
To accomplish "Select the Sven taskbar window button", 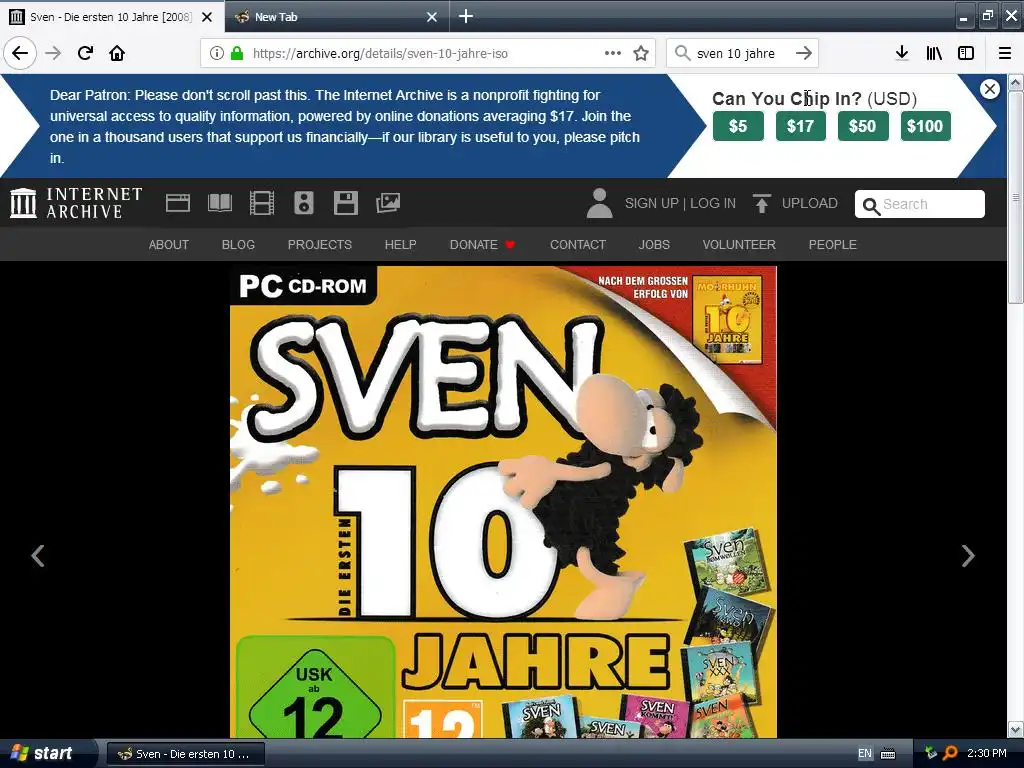I will [185, 754].
